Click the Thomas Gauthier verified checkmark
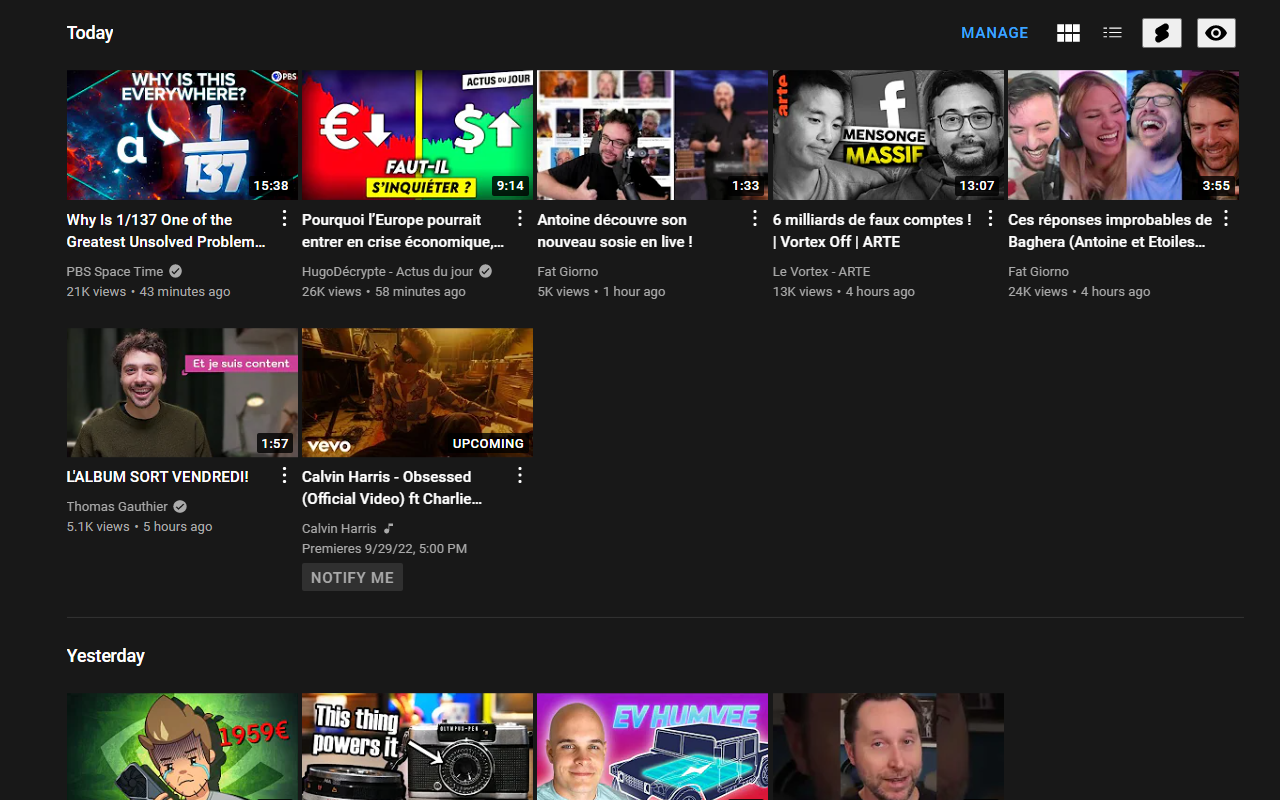This screenshot has height=800, width=1280. pos(180,506)
